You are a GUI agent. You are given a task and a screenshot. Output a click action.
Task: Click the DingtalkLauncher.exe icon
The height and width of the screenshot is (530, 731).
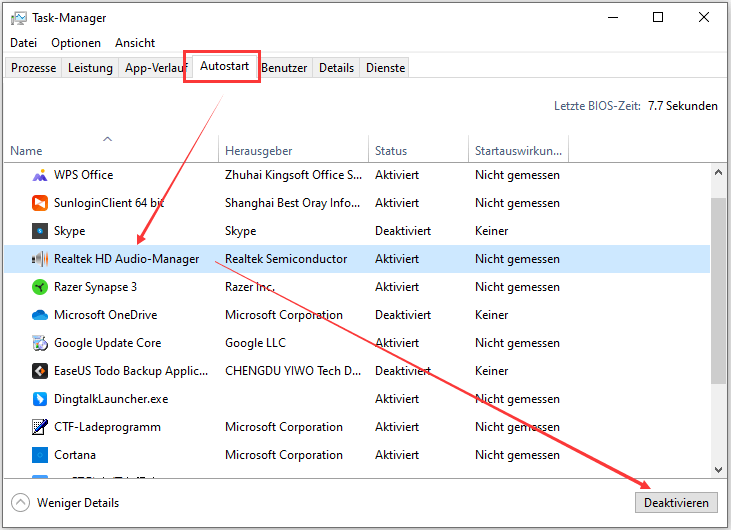(x=40, y=399)
